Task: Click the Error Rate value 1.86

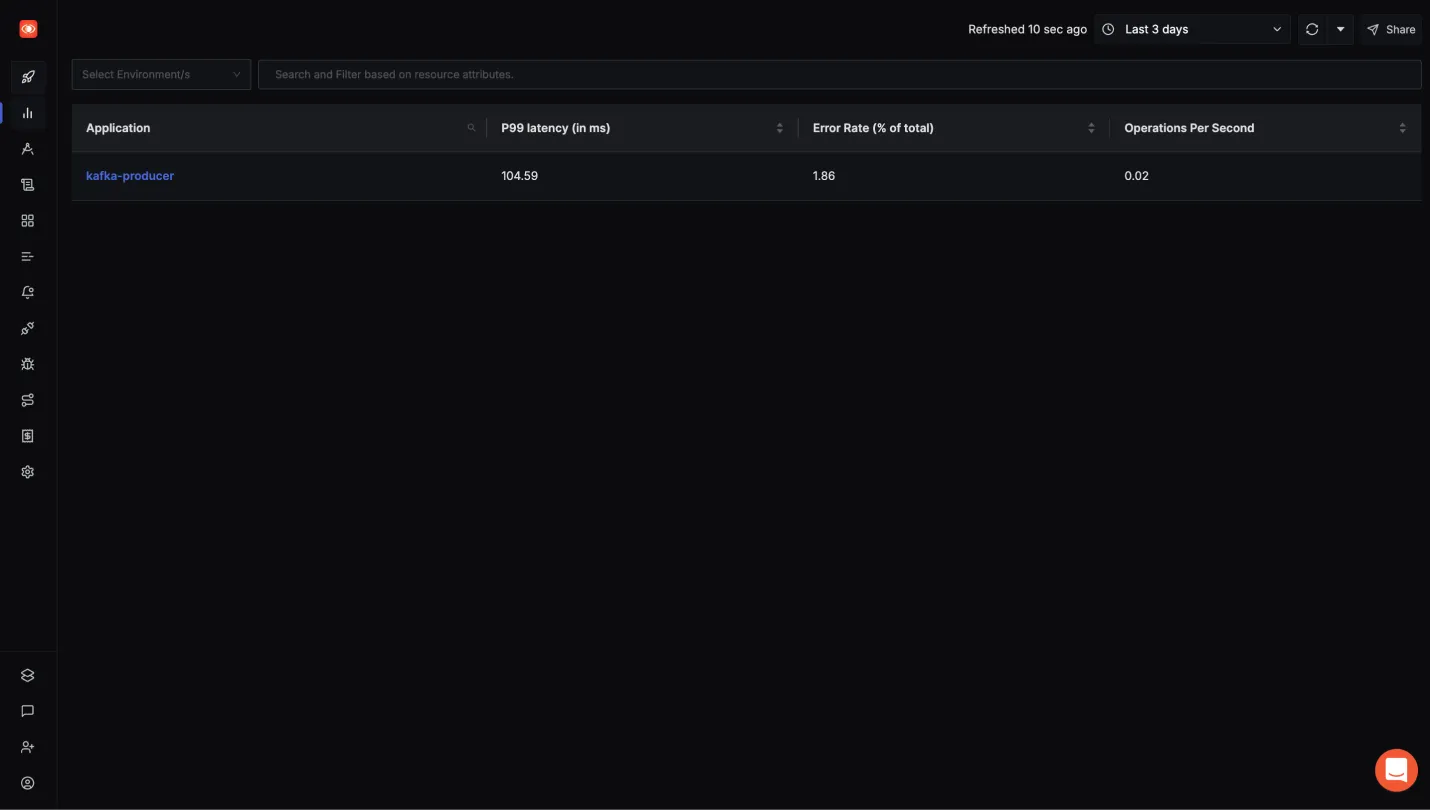Action: 824,176
